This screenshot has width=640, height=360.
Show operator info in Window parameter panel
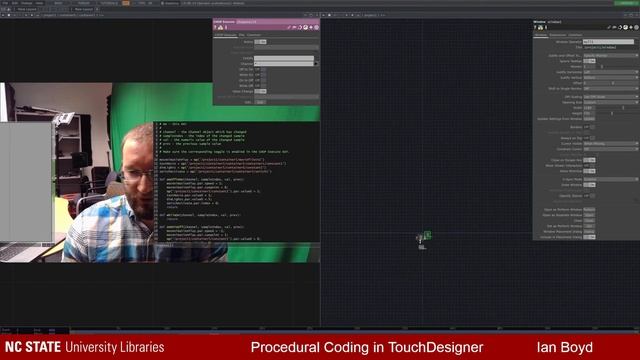pos(546,27)
